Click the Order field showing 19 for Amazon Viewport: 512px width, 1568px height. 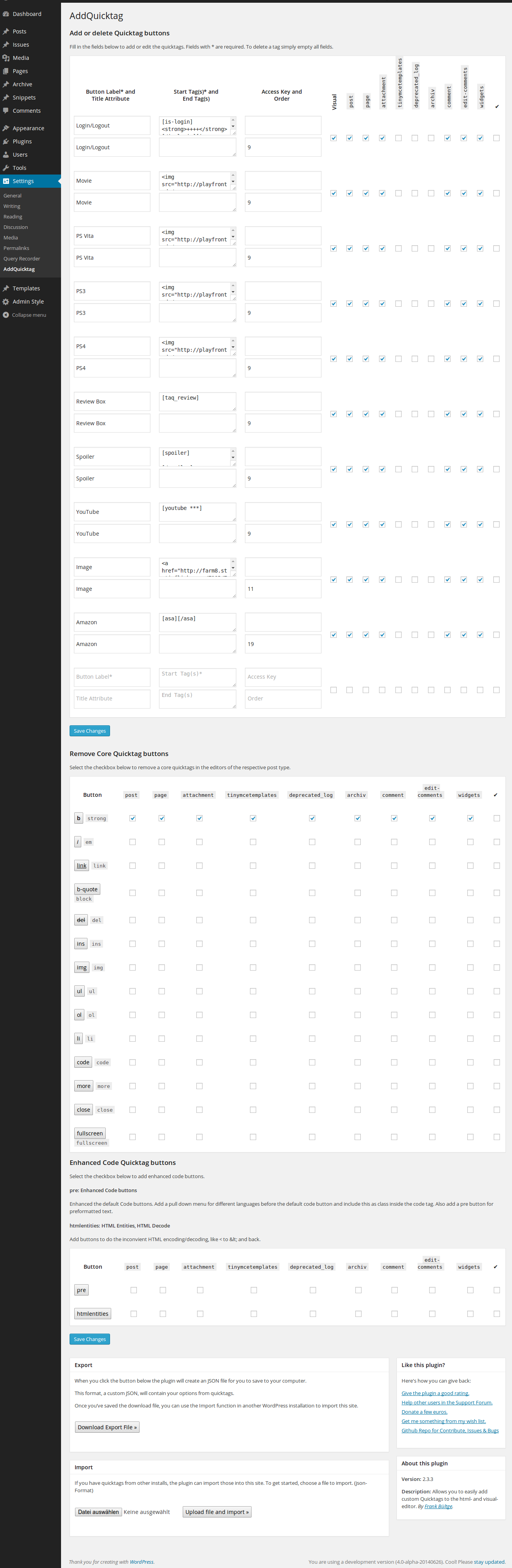tap(283, 644)
